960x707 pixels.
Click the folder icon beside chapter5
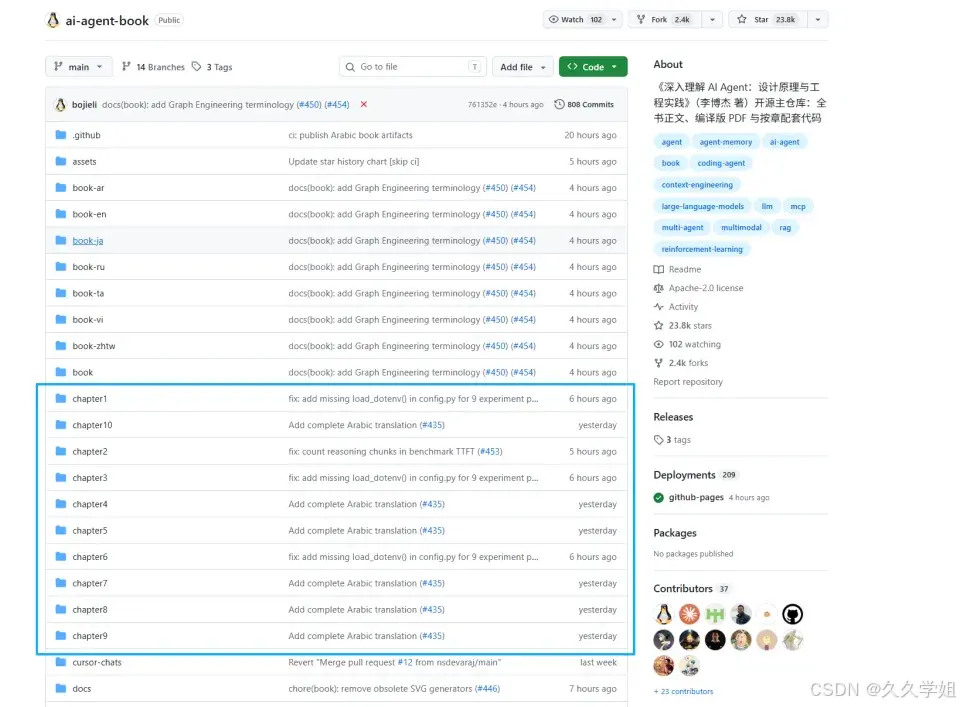(61, 530)
